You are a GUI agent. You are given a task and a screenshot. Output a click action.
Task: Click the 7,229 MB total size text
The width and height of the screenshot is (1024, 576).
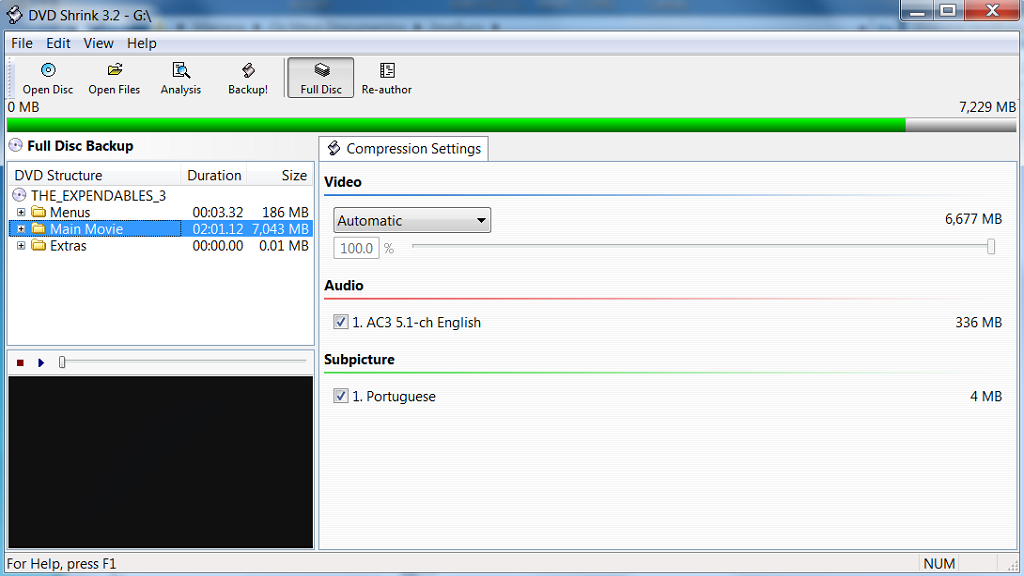pyautogui.click(x=987, y=107)
